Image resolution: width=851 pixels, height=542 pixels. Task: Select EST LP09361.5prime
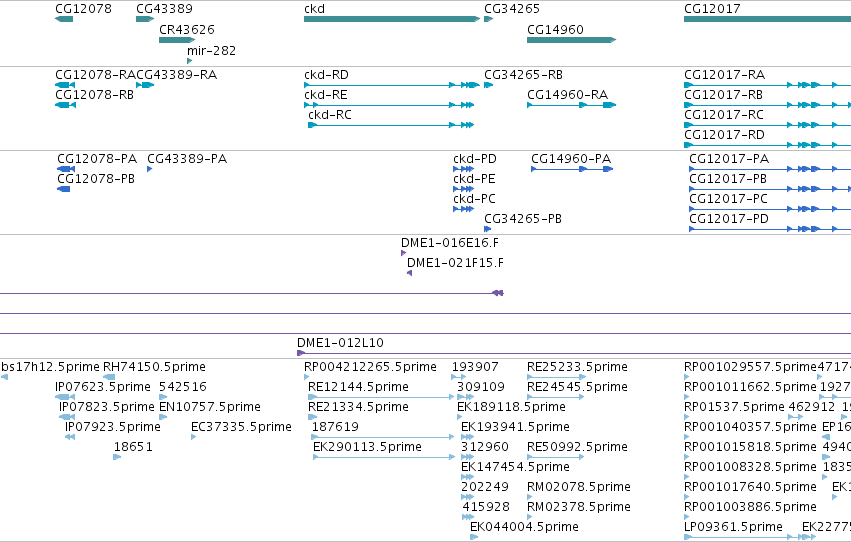[x=733, y=528]
